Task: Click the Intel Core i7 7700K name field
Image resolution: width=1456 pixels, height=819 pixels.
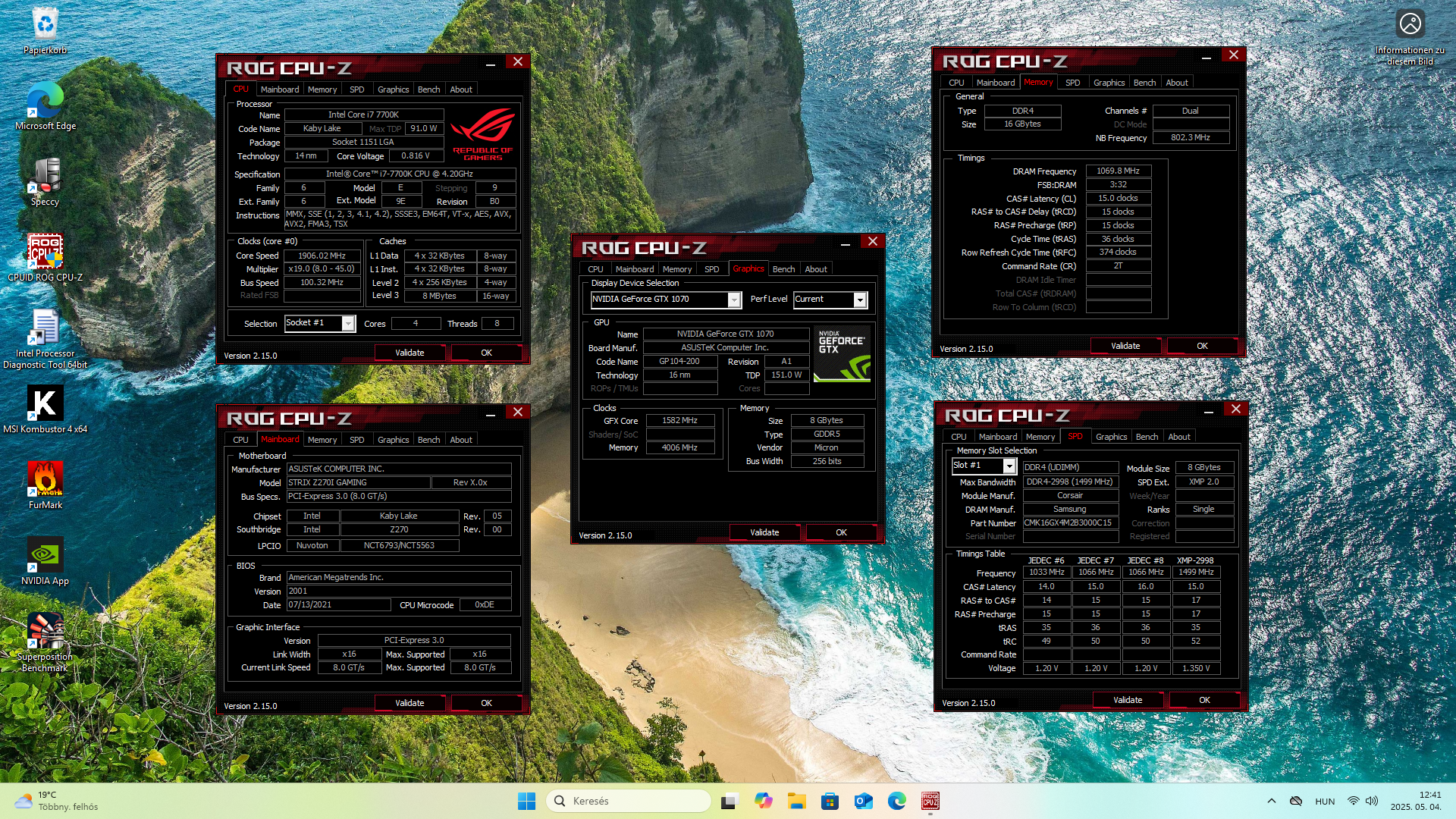Action: (x=363, y=115)
